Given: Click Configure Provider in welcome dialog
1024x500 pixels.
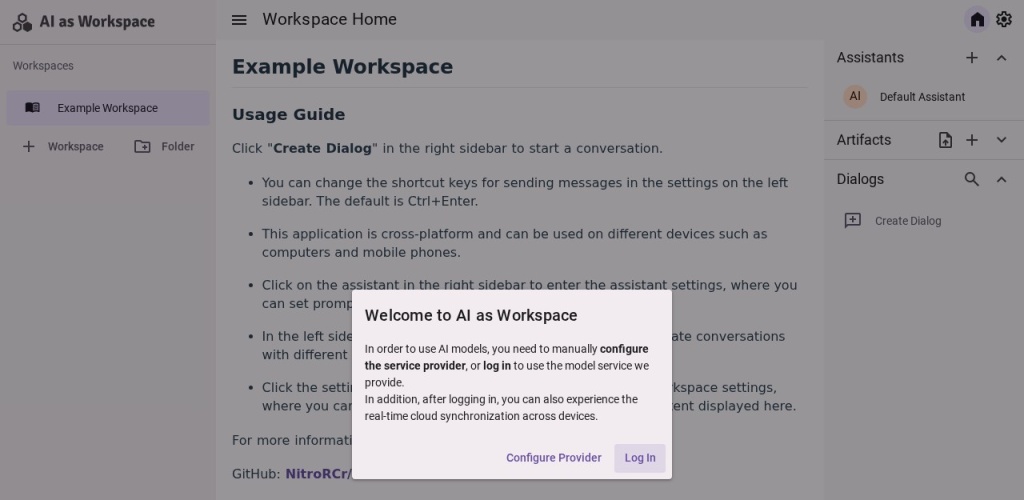Looking at the screenshot, I should coord(554,458).
